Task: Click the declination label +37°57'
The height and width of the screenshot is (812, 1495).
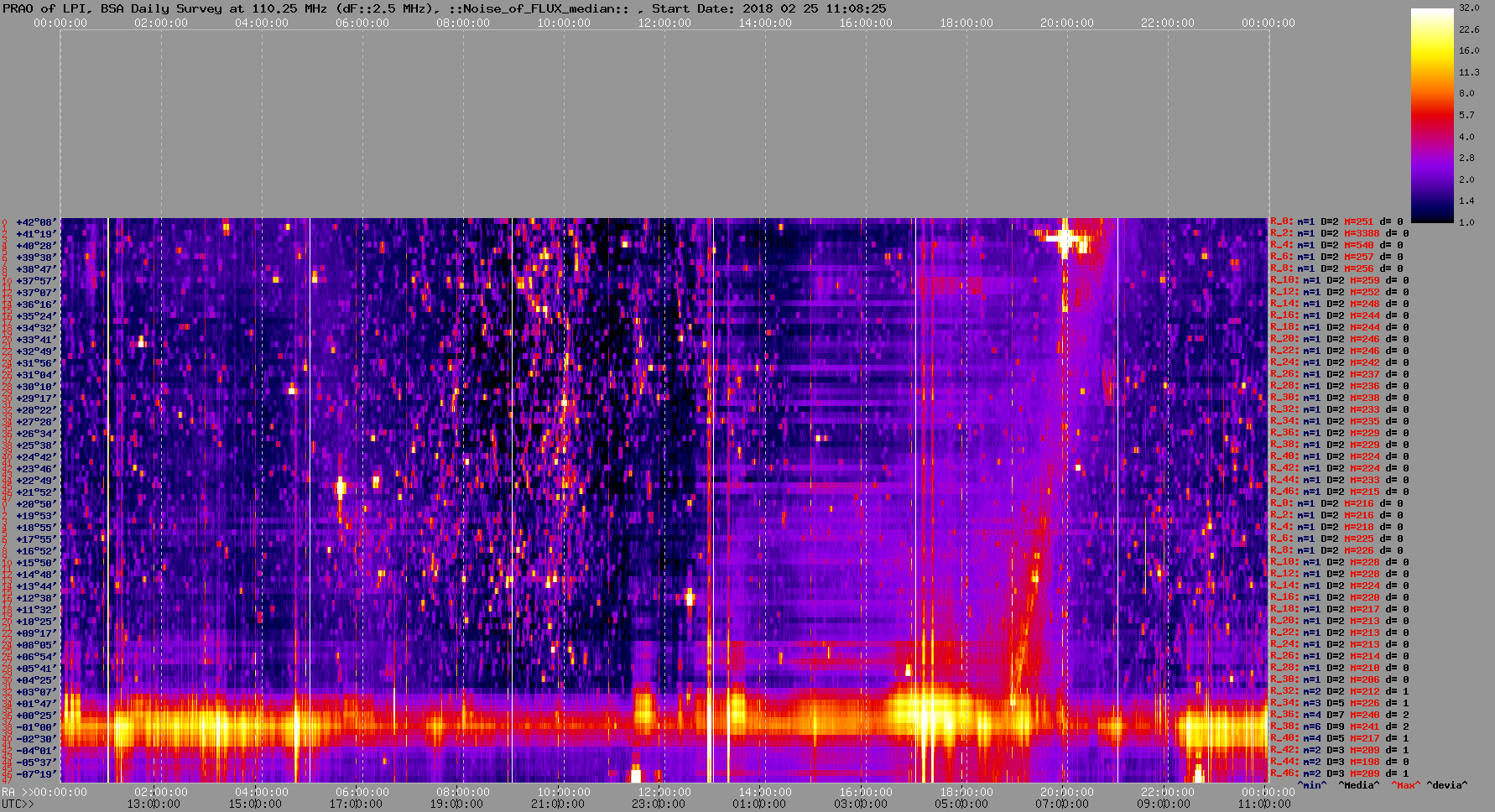Action: pos(36,281)
